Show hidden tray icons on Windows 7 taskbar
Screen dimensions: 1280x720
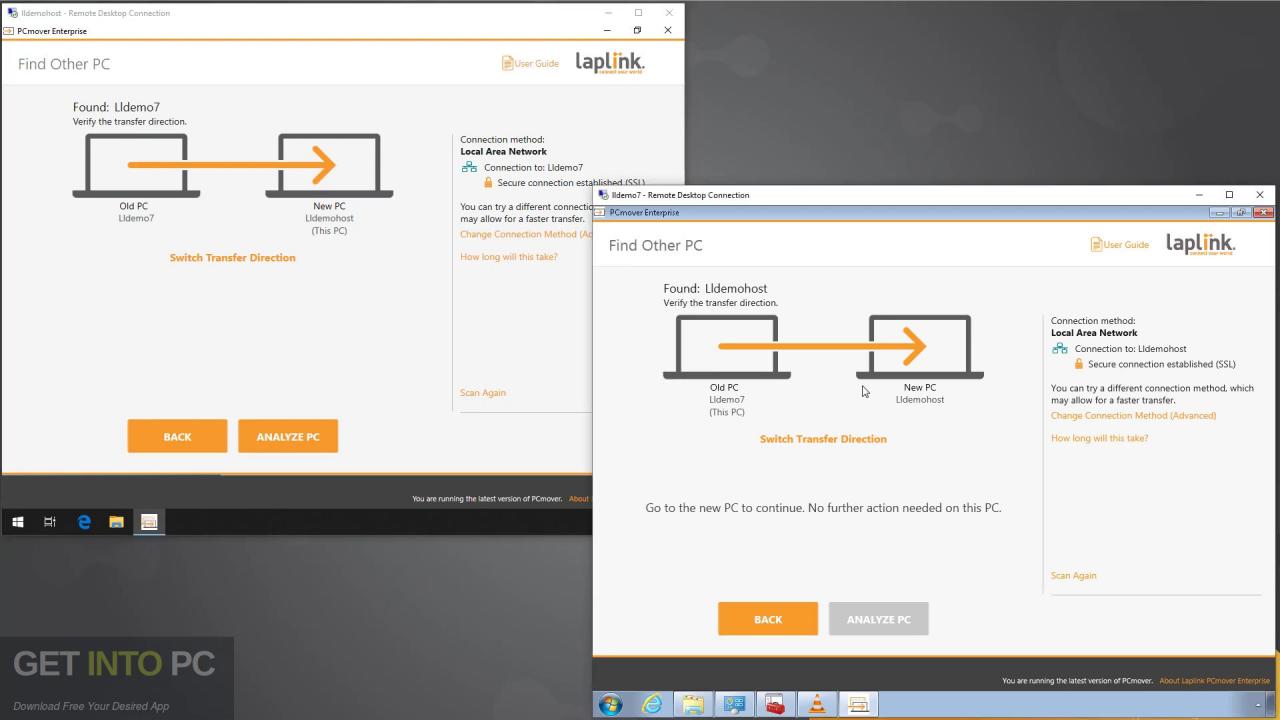[x=1259, y=705]
